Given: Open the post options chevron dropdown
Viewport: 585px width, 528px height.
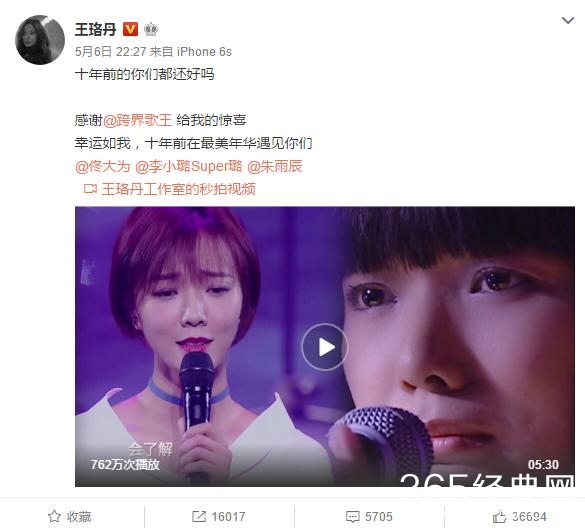Looking at the screenshot, I should coord(568,20).
